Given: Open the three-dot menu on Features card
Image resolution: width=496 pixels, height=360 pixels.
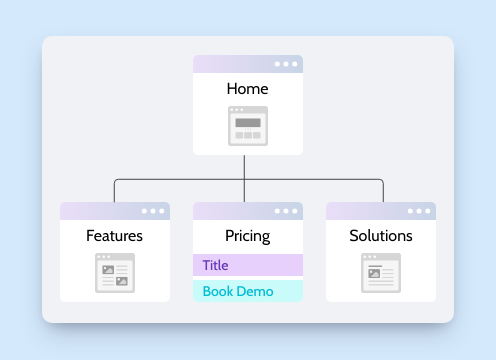Looking at the screenshot, I should pyautogui.click(x=153, y=211).
